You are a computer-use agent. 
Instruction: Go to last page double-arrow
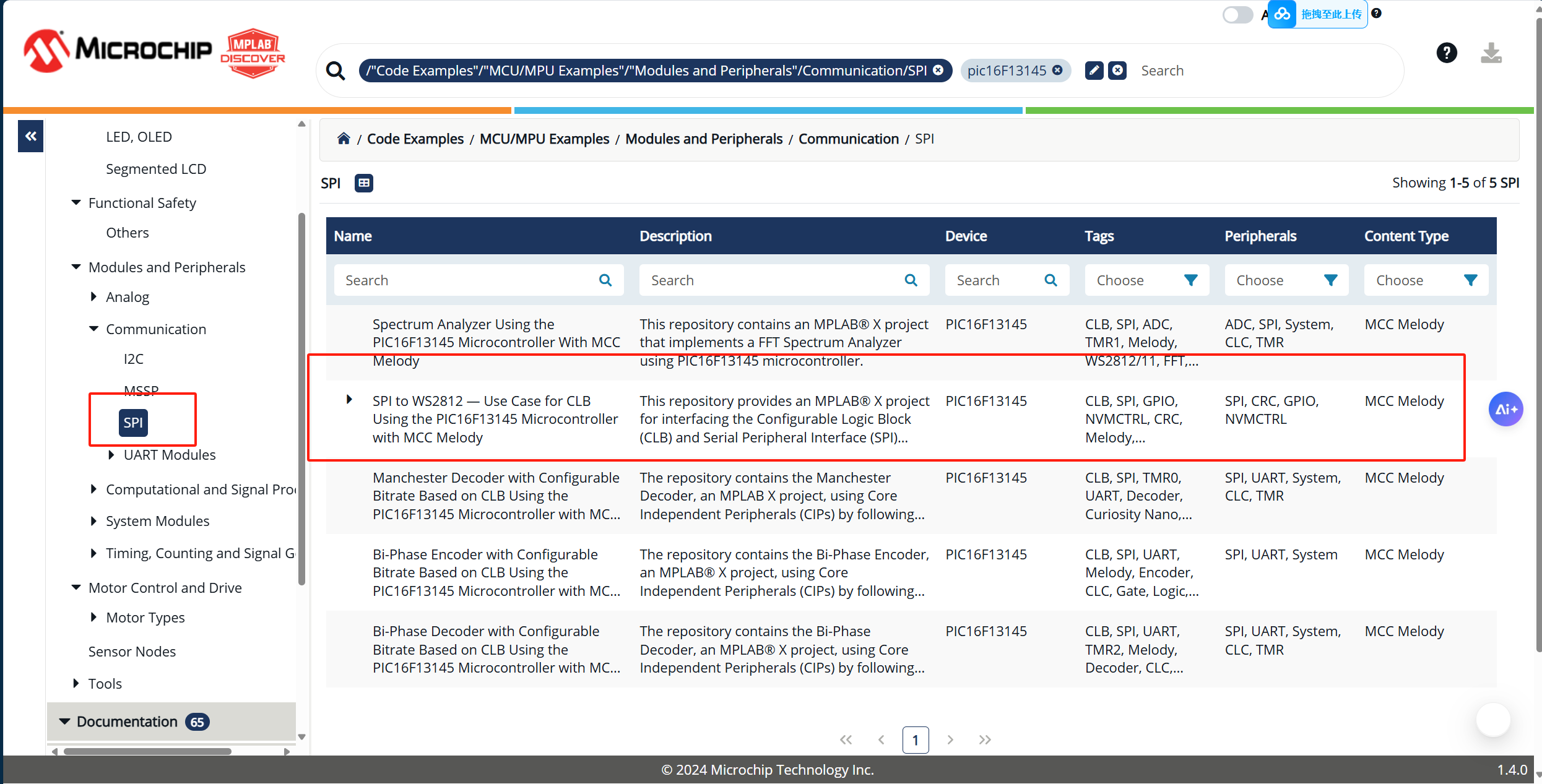coord(985,739)
